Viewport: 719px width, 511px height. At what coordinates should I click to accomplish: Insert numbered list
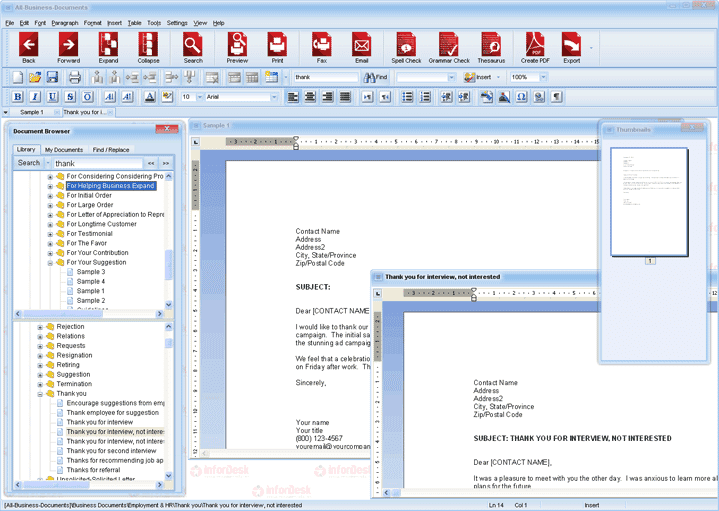click(x=425, y=97)
